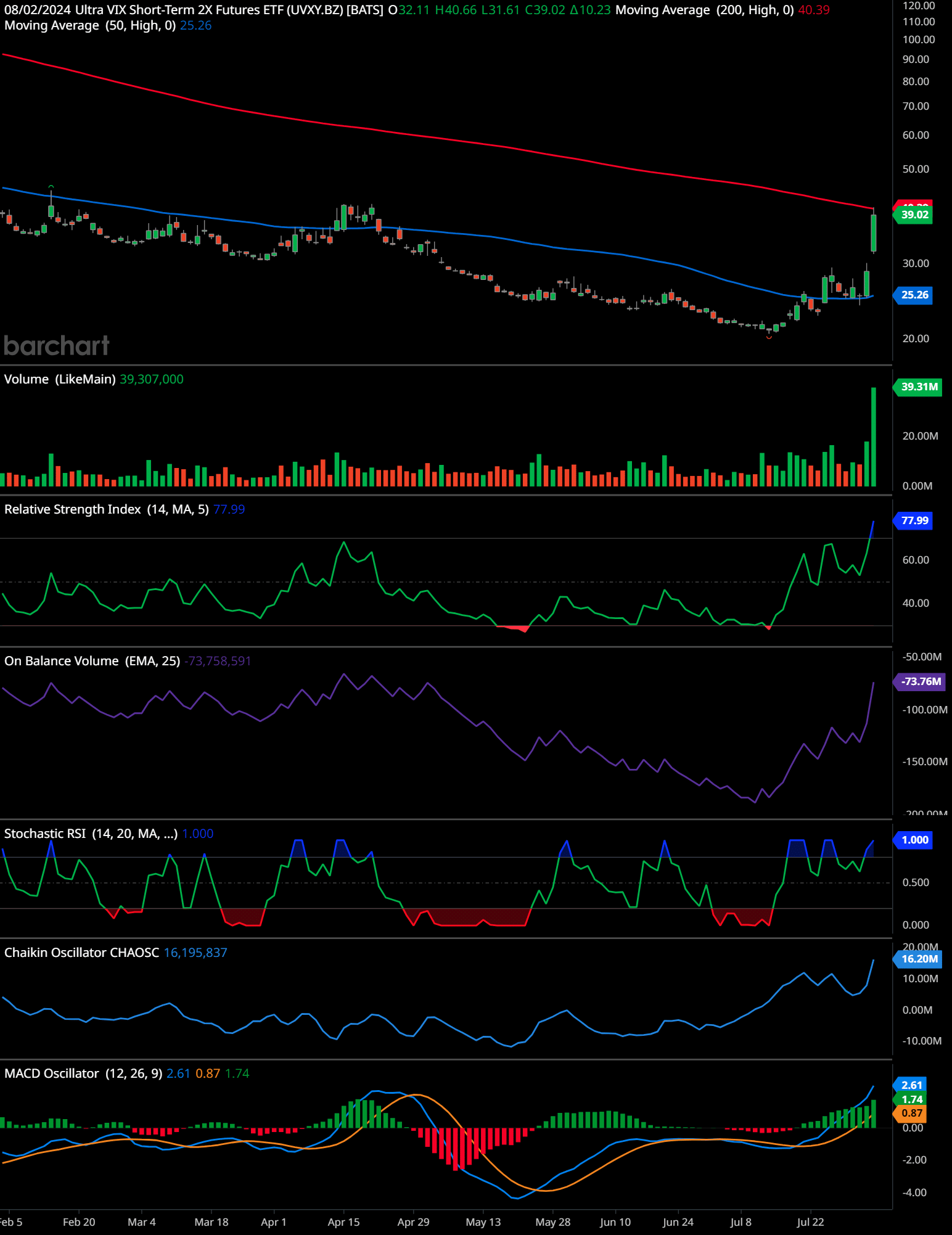Click the Jul 22 date axis label
This screenshot has width=952, height=1235.
point(810,1222)
